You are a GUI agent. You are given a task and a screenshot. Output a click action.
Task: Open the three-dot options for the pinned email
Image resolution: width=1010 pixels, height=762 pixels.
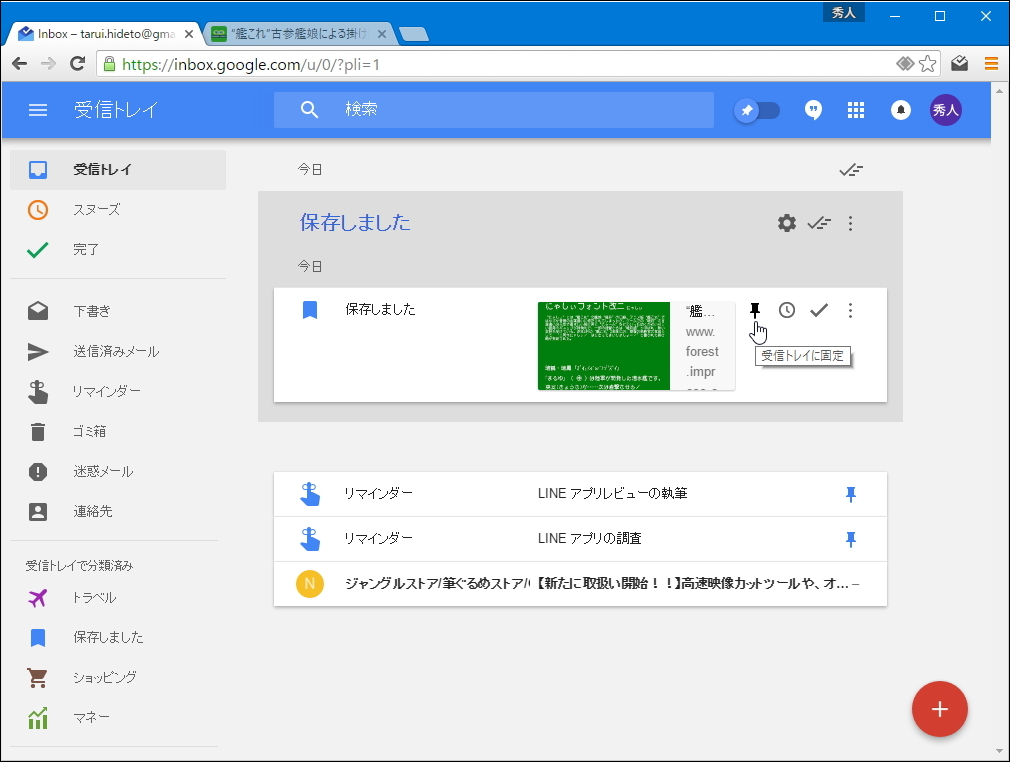850,310
